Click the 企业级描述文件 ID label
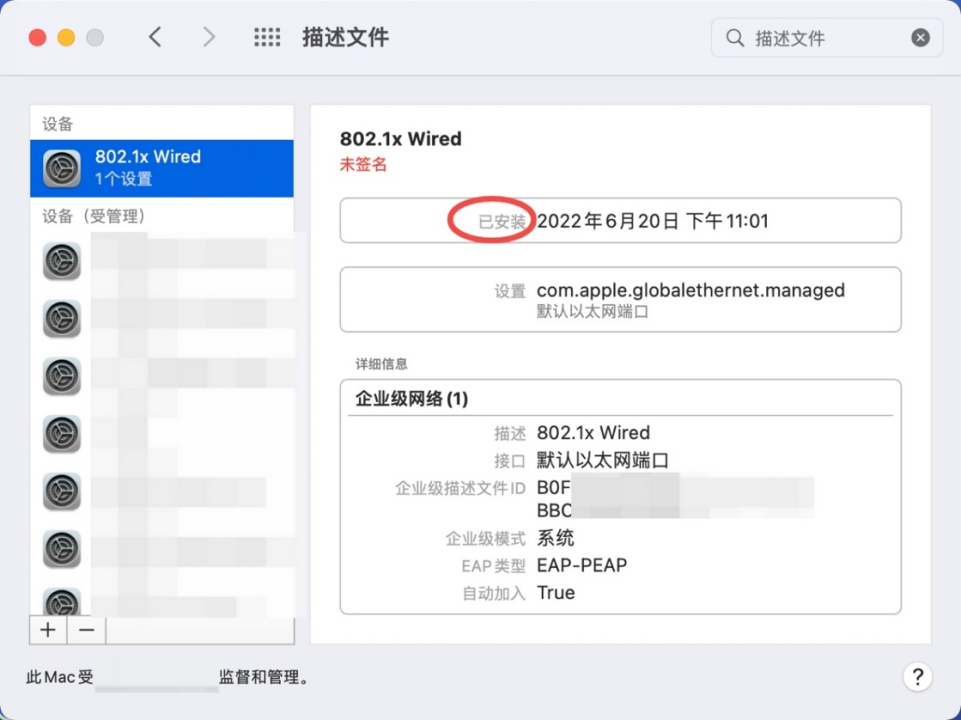 click(460, 488)
